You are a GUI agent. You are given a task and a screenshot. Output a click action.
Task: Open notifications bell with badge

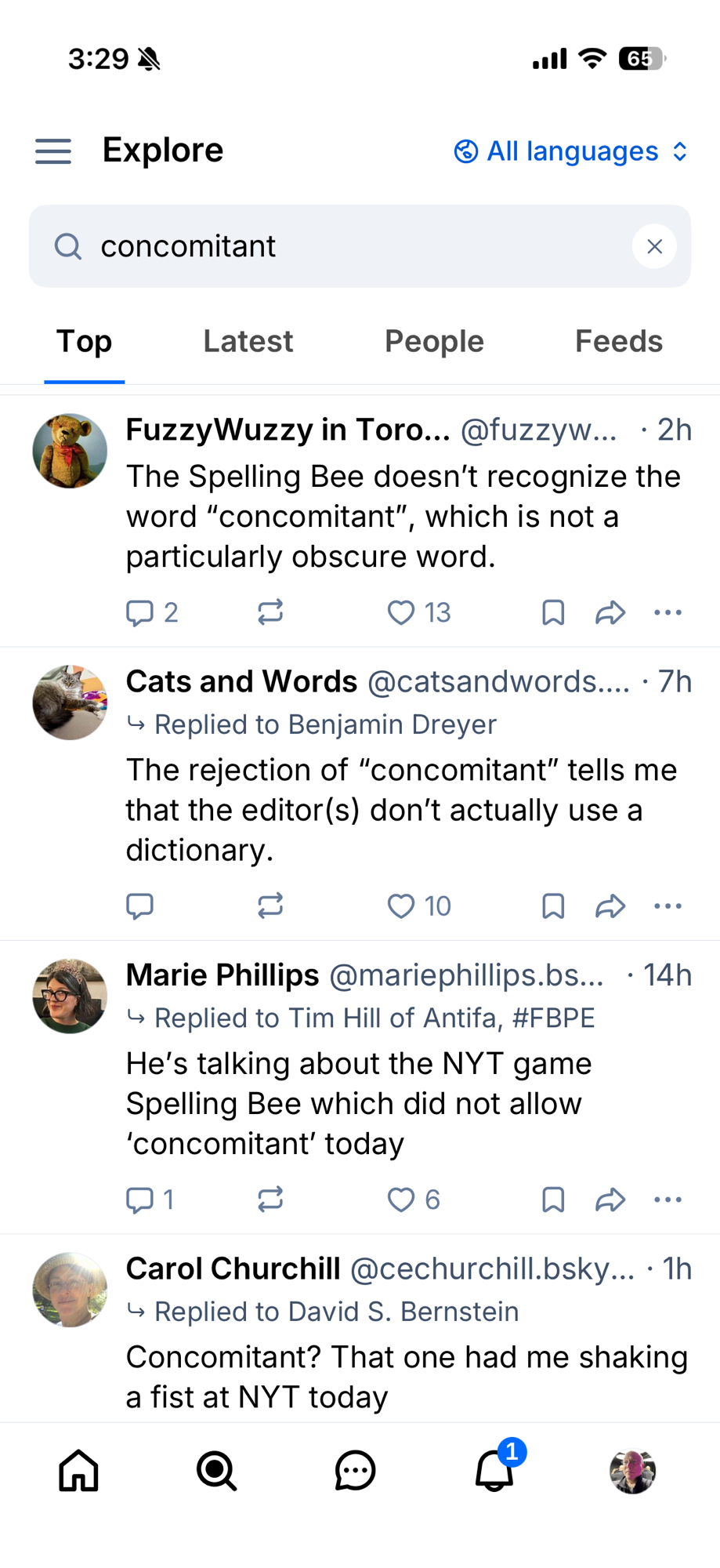coord(494,1470)
